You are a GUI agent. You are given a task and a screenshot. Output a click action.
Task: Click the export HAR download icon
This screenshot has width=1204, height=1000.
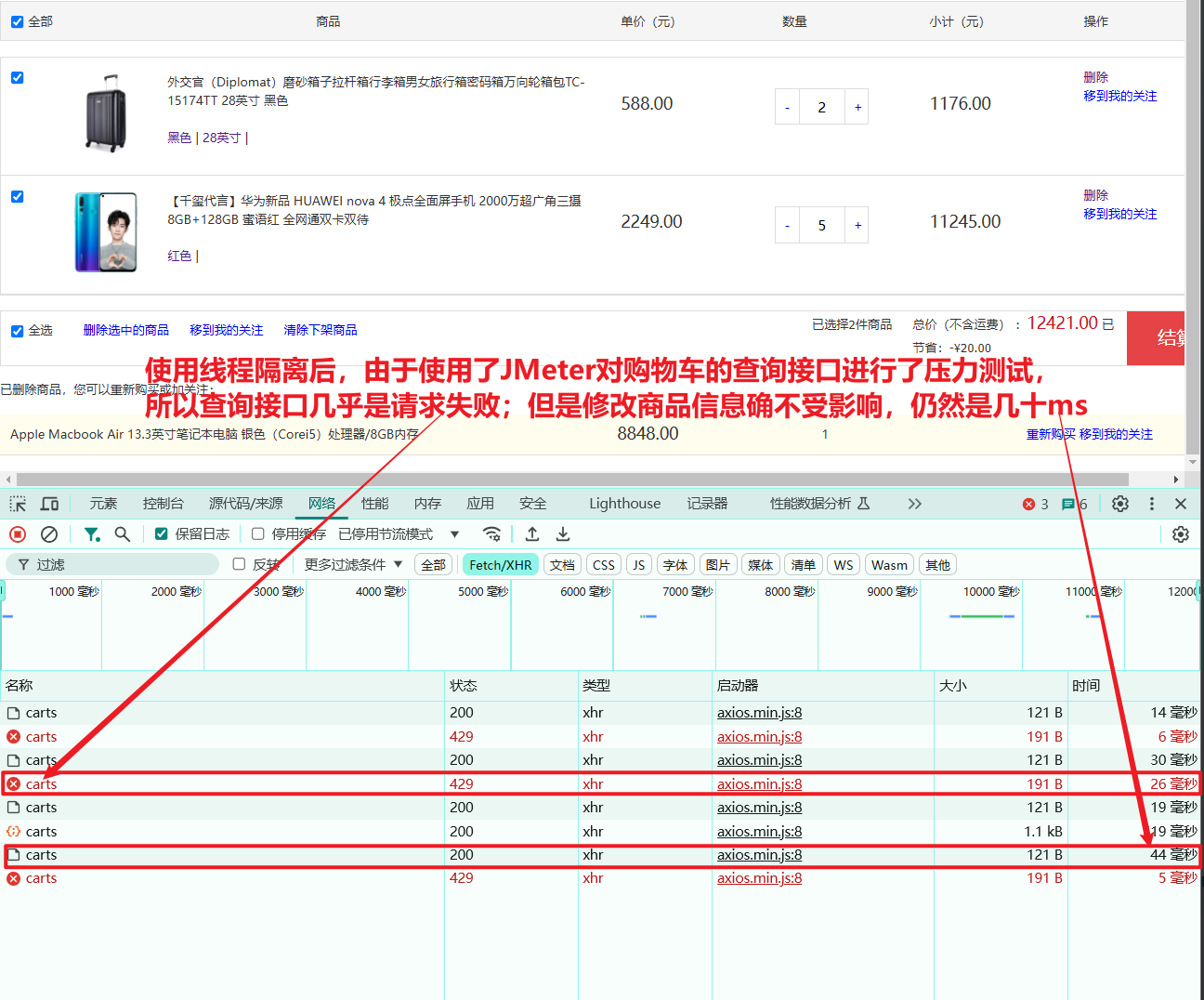click(x=563, y=534)
